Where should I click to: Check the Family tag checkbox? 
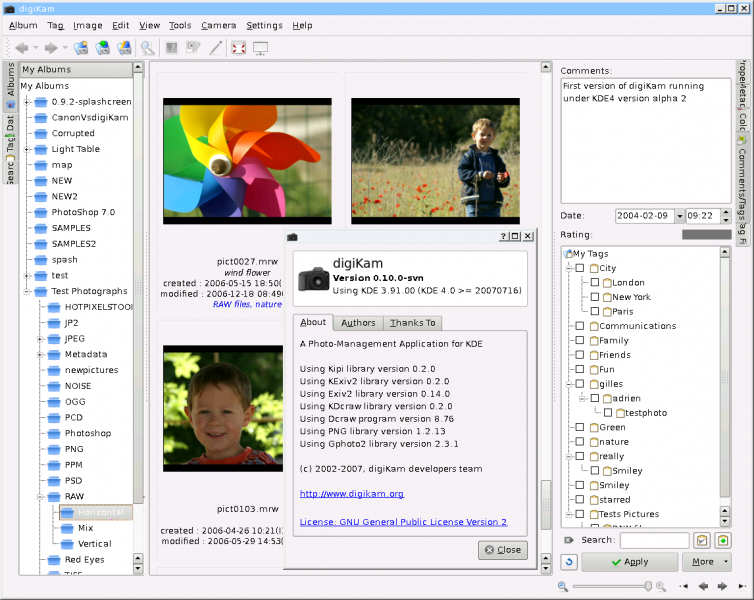pyautogui.click(x=580, y=340)
